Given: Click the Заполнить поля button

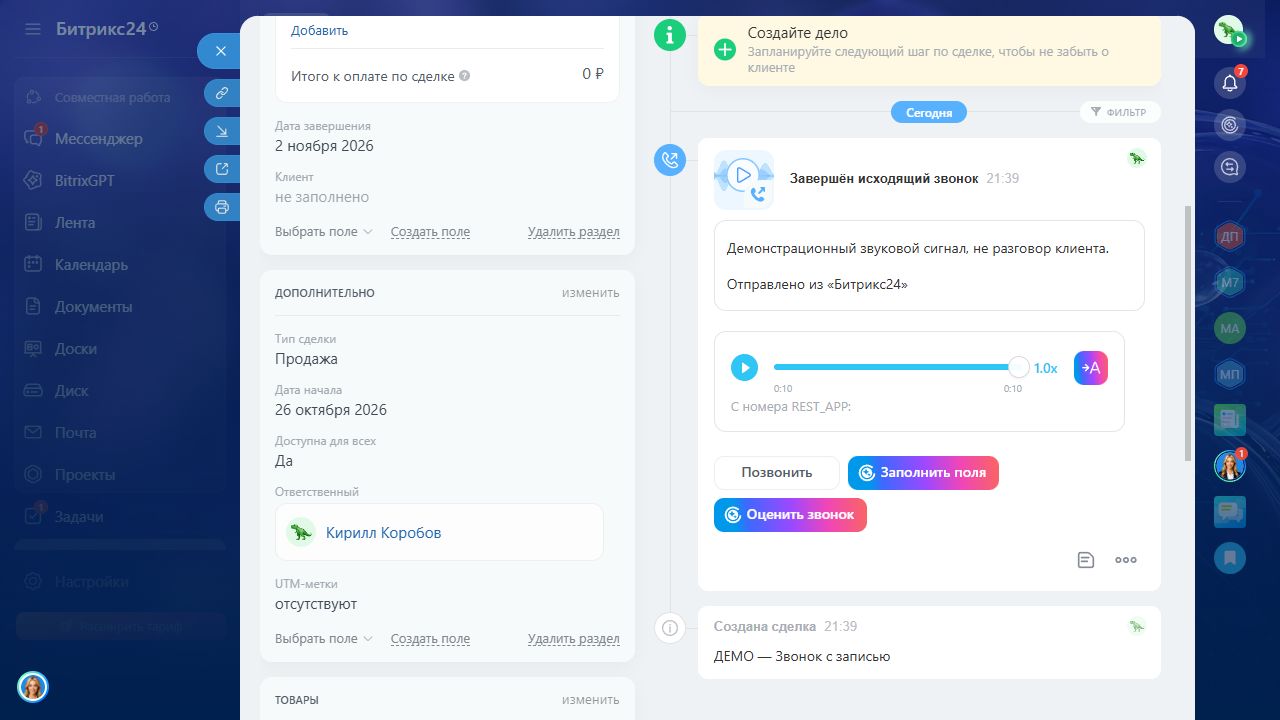Looking at the screenshot, I should point(923,473).
